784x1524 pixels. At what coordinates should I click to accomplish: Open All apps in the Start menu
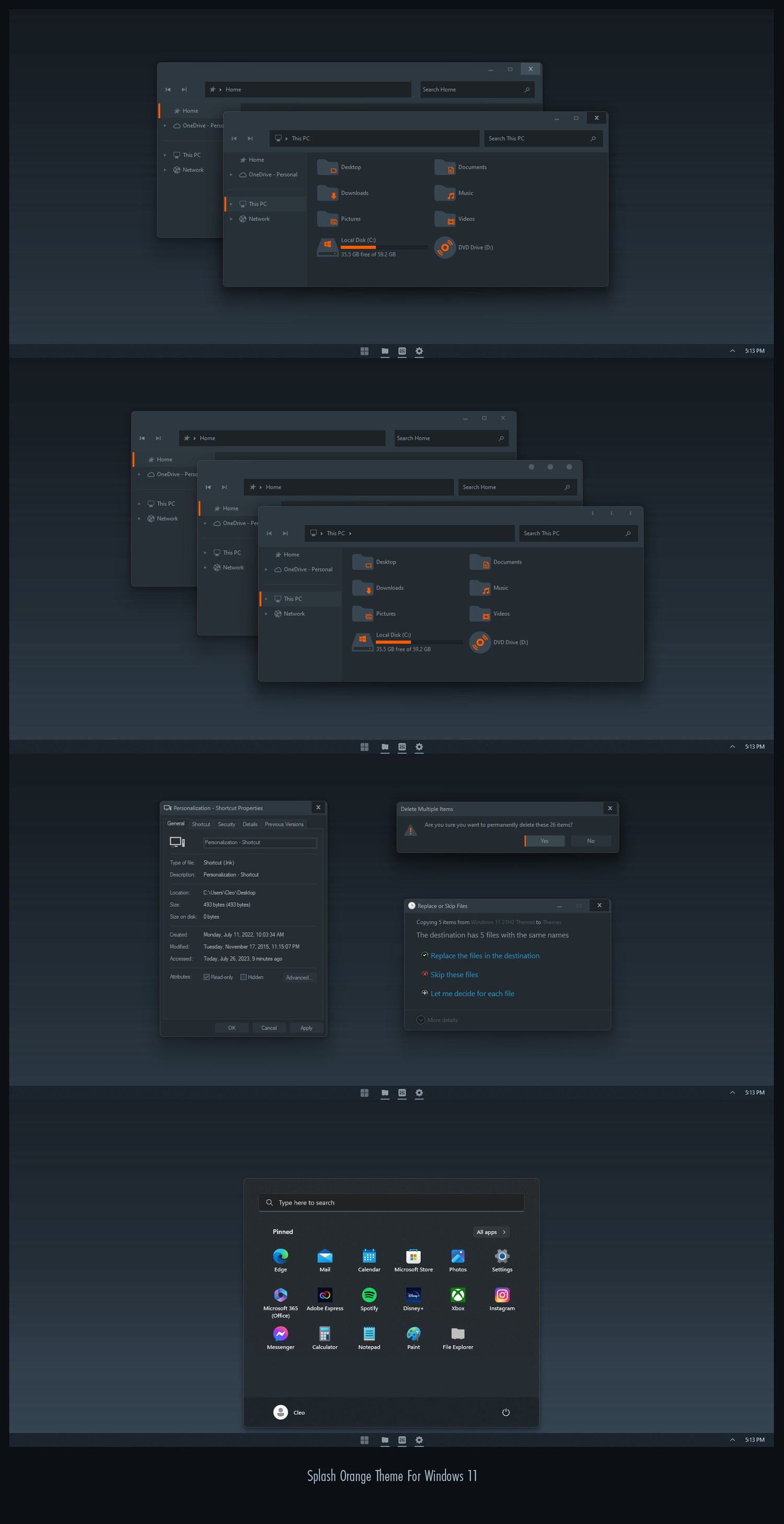(491, 1232)
